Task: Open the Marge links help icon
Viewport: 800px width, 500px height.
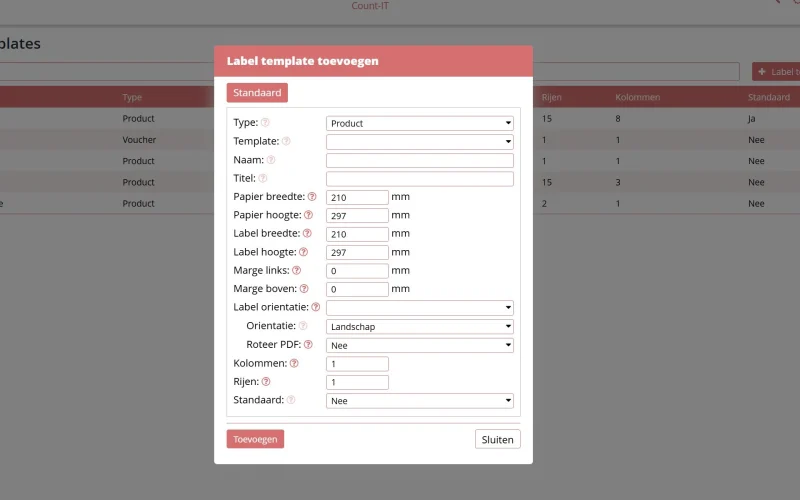Action: 296,270
